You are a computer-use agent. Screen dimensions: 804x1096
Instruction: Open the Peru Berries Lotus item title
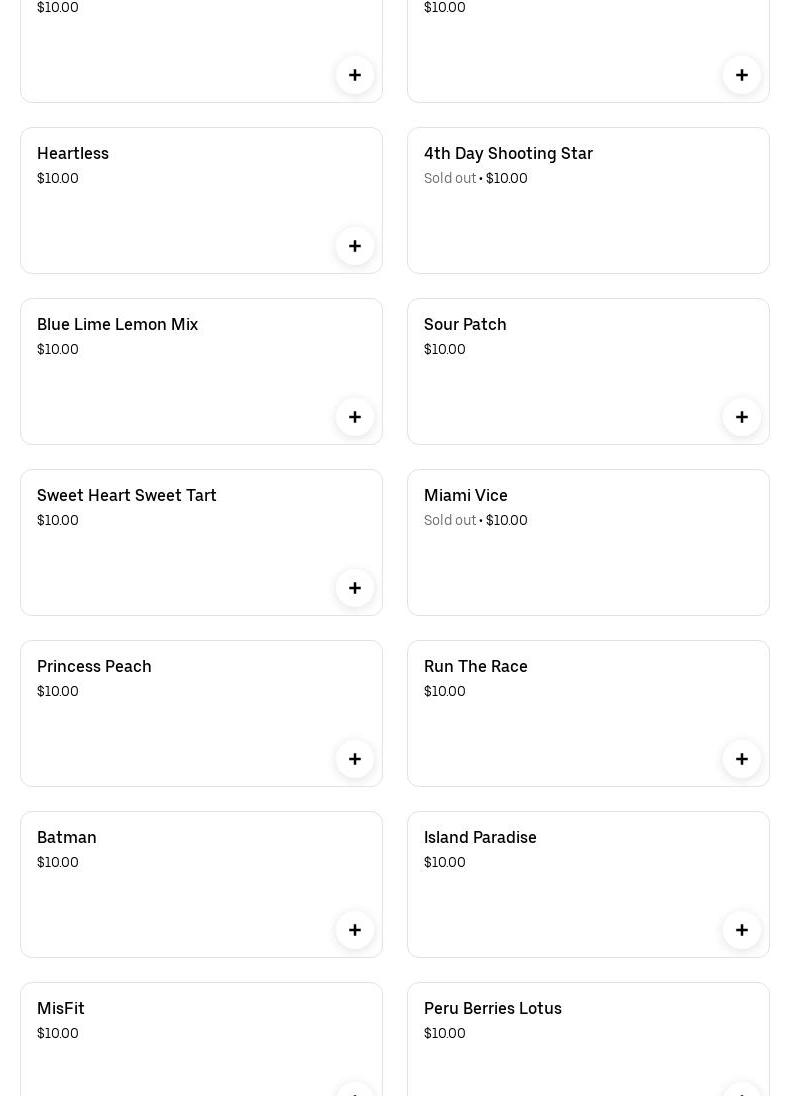pos(493,1008)
